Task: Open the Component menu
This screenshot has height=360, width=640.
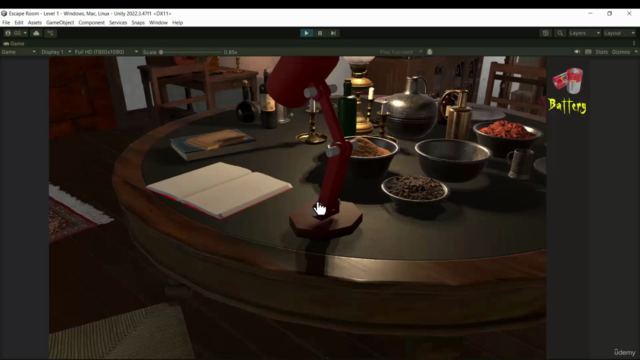Action: 91,22
